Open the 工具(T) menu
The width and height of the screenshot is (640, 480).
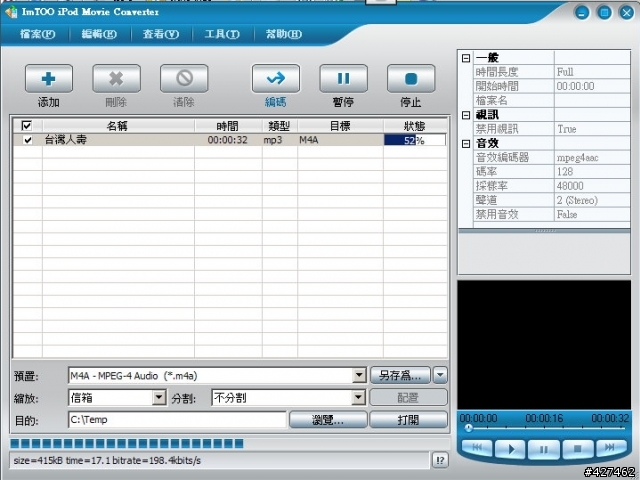coord(222,34)
